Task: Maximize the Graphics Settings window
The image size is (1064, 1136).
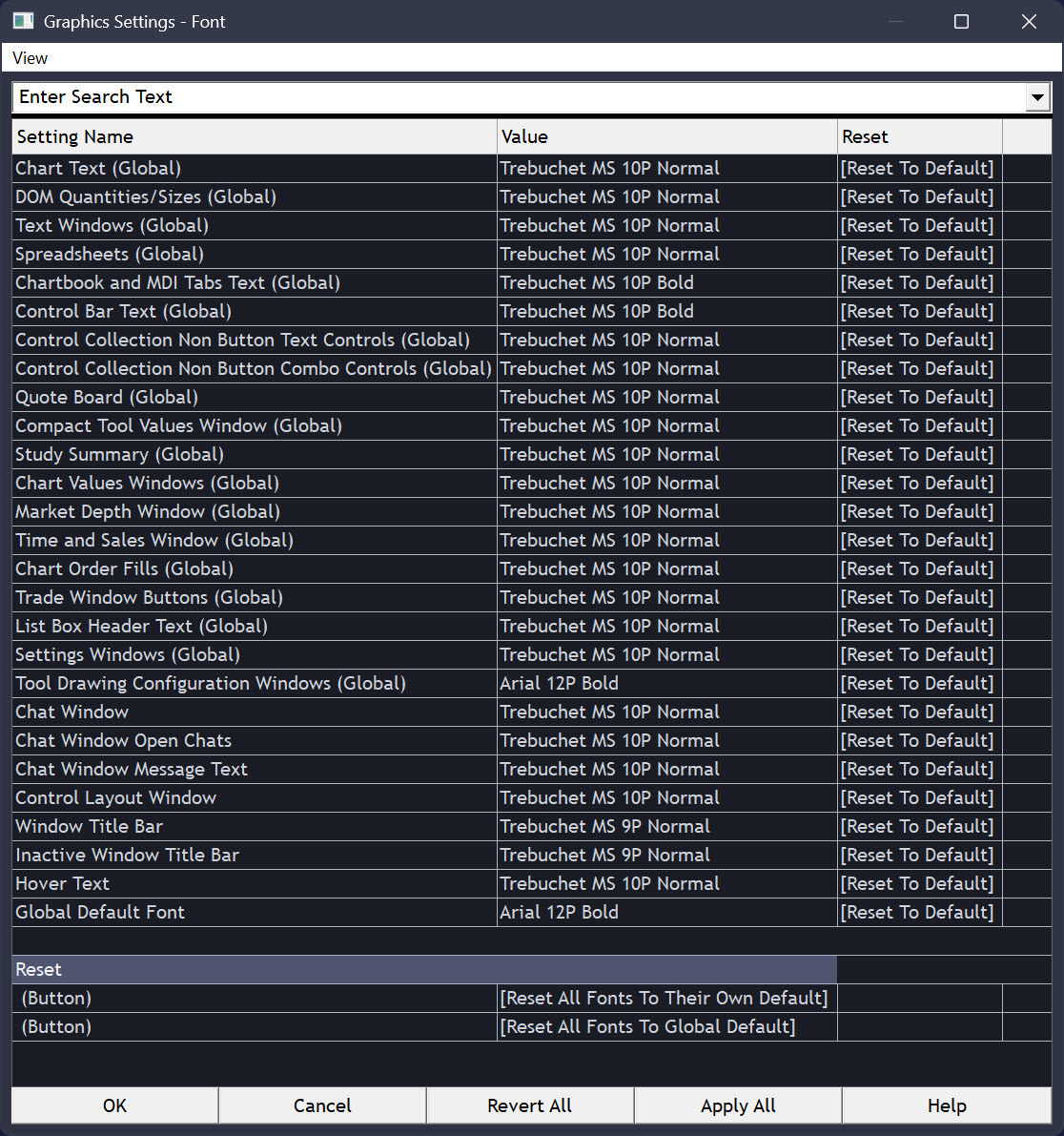Action: [961, 22]
